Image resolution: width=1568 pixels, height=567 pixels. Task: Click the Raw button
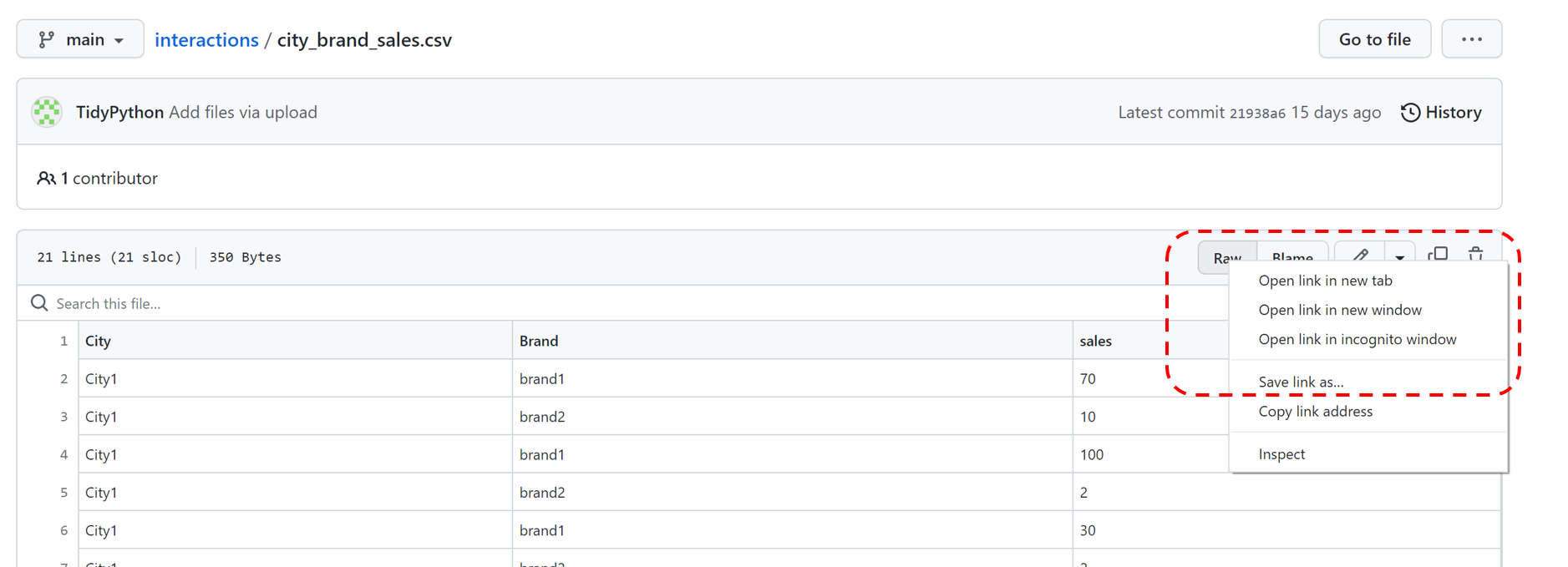[1227, 257]
